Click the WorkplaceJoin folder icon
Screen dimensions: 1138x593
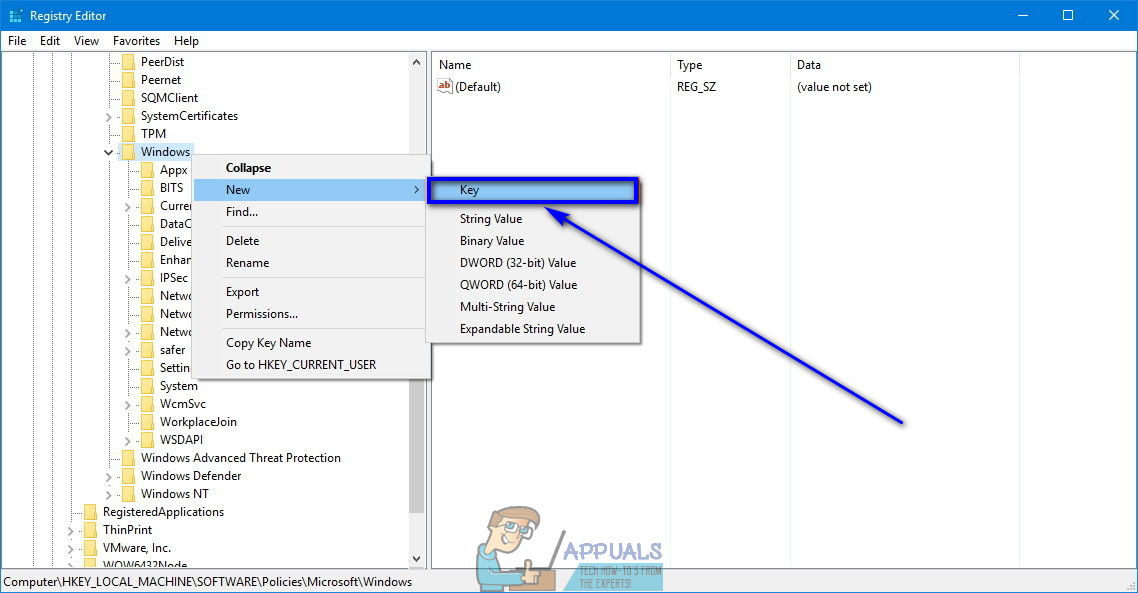[x=147, y=422]
